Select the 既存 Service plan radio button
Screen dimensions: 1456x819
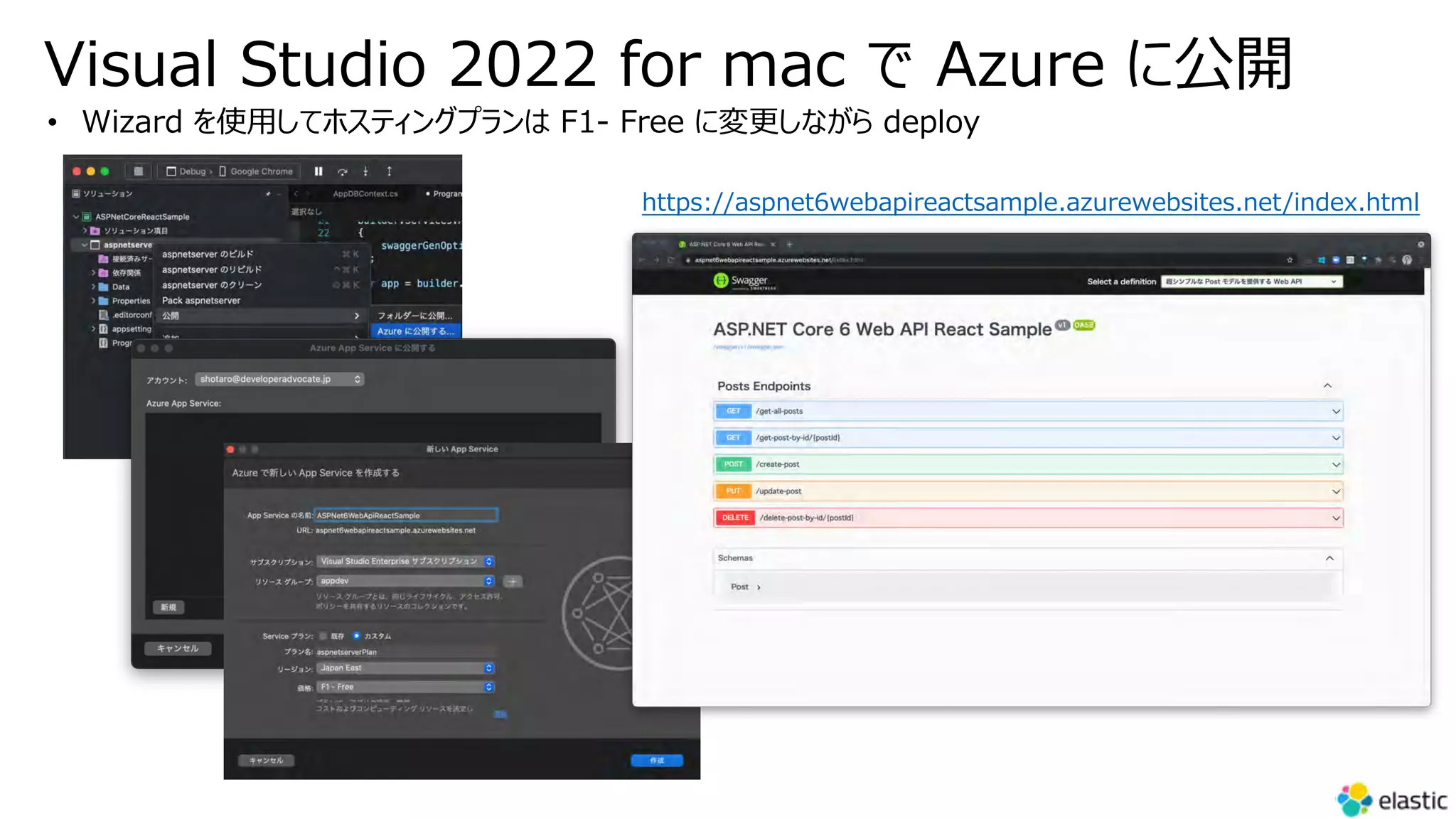323,636
